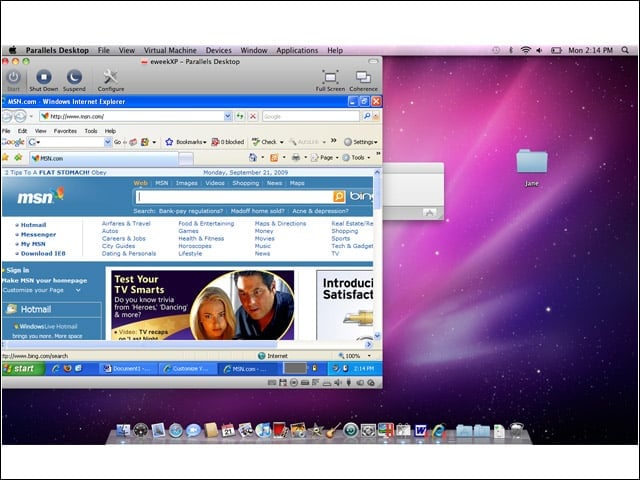The image size is (640, 480).
Task: Click the 0 blocked popup blocker button
Action: [228, 142]
